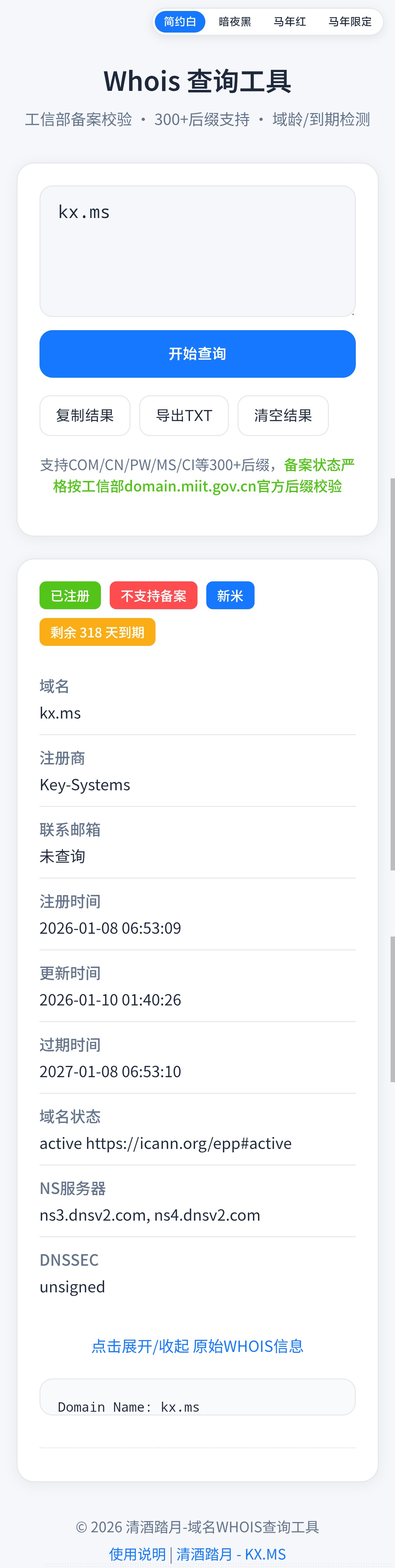Click the 新米 blue badge
The image size is (395, 1568).
click(230, 596)
